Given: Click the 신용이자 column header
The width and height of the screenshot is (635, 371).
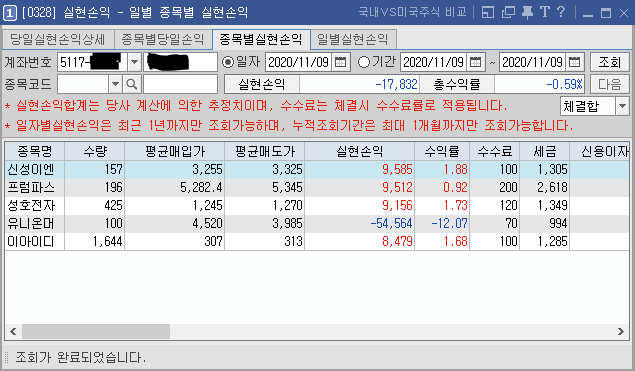Looking at the screenshot, I should [600, 151].
